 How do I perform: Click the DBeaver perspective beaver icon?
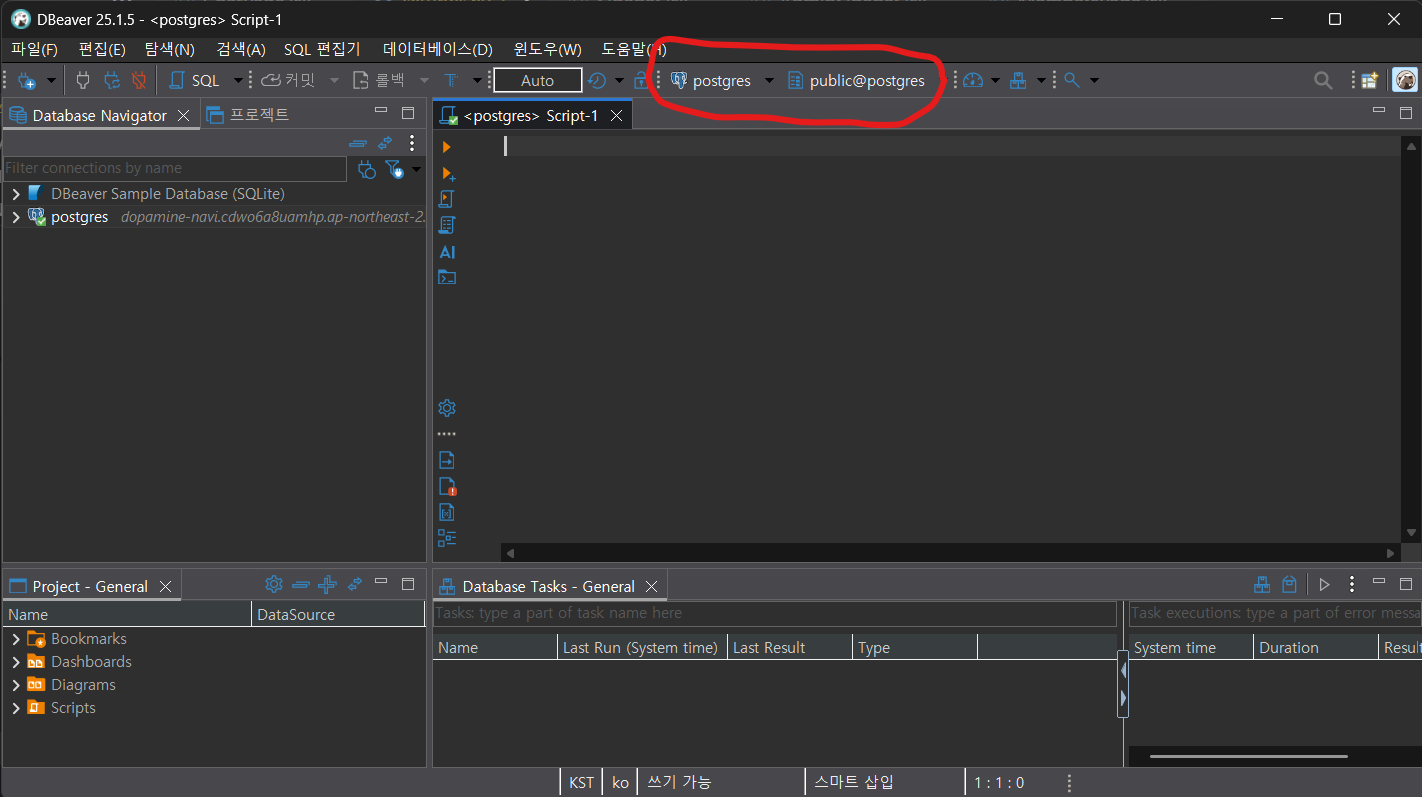[1405, 80]
